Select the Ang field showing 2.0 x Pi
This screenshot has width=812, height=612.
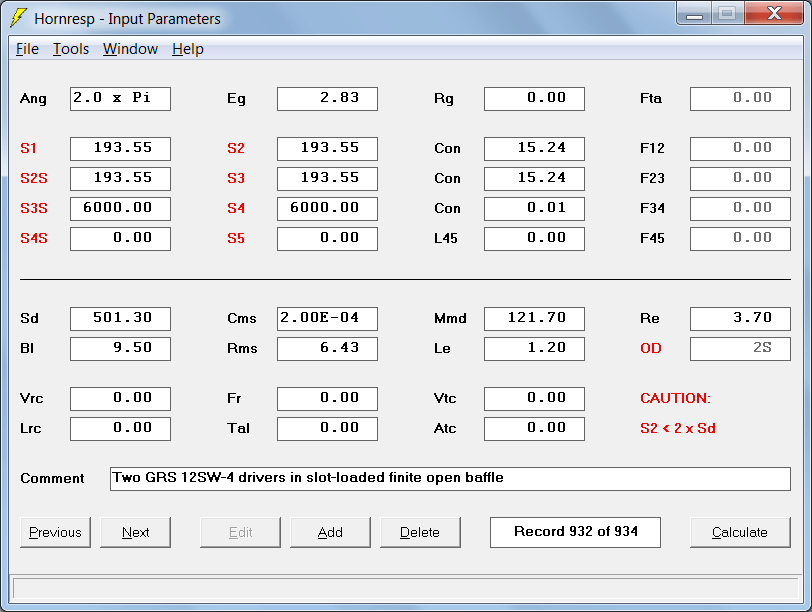coord(120,99)
